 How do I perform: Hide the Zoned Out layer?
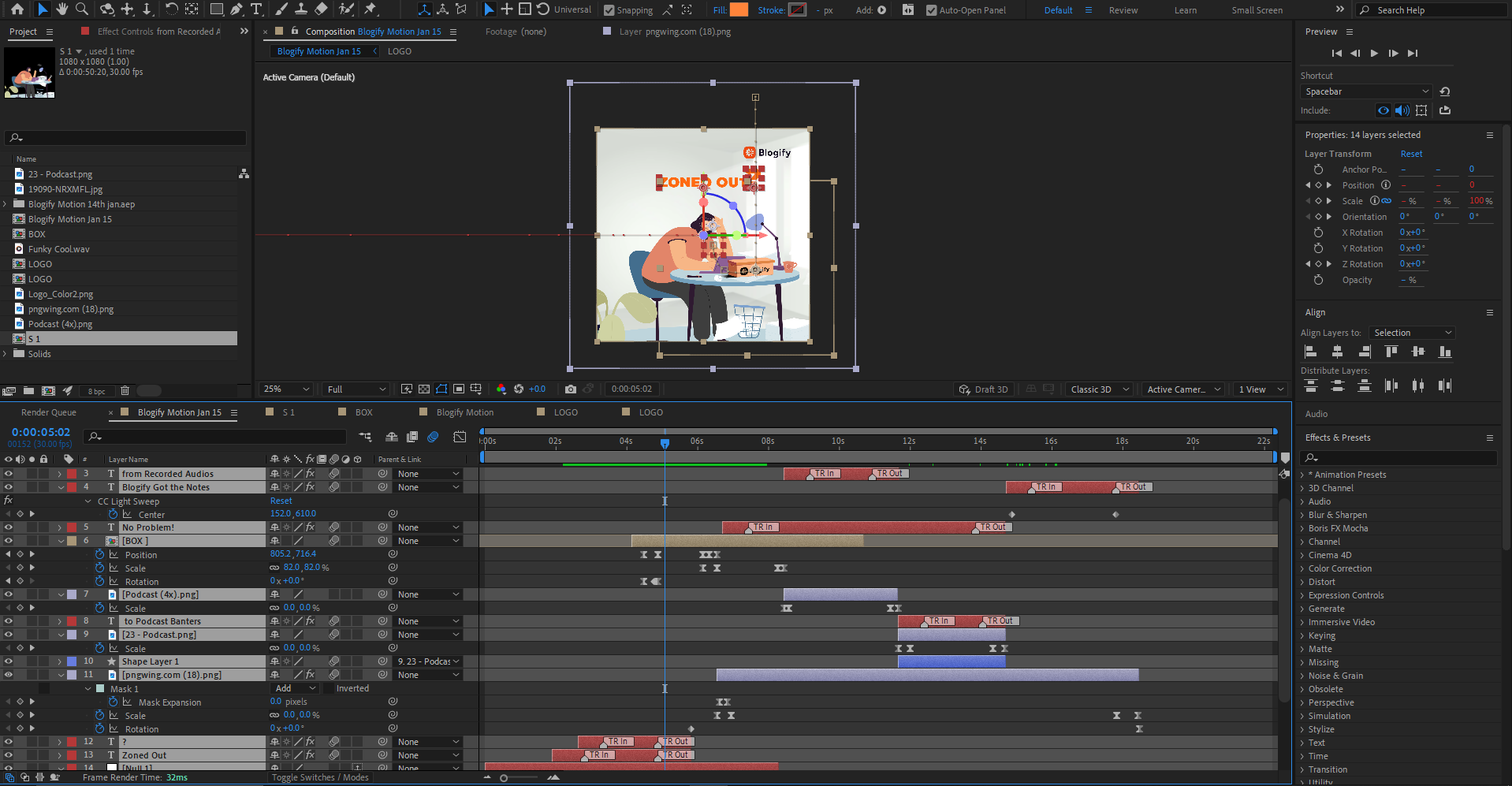[8, 754]
